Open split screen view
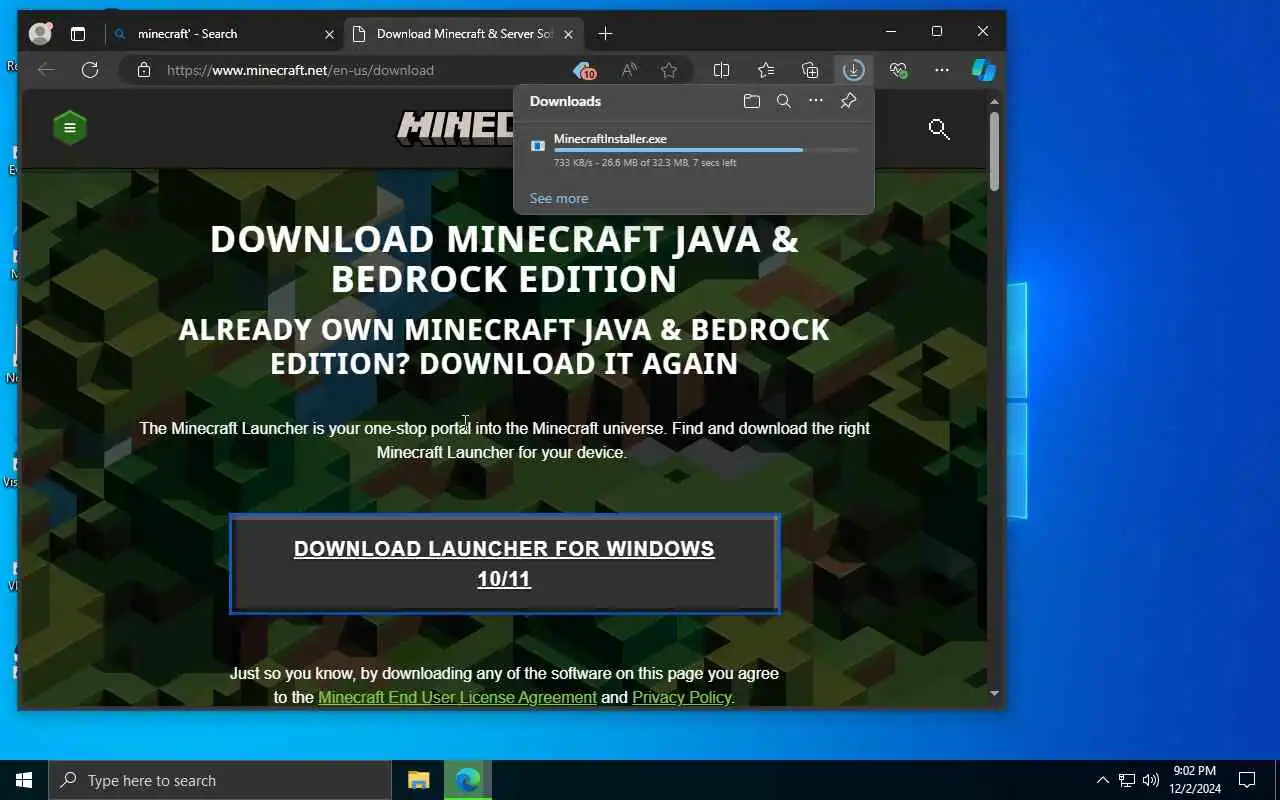Screen dimensions: 1280x800 click(721, 70)
